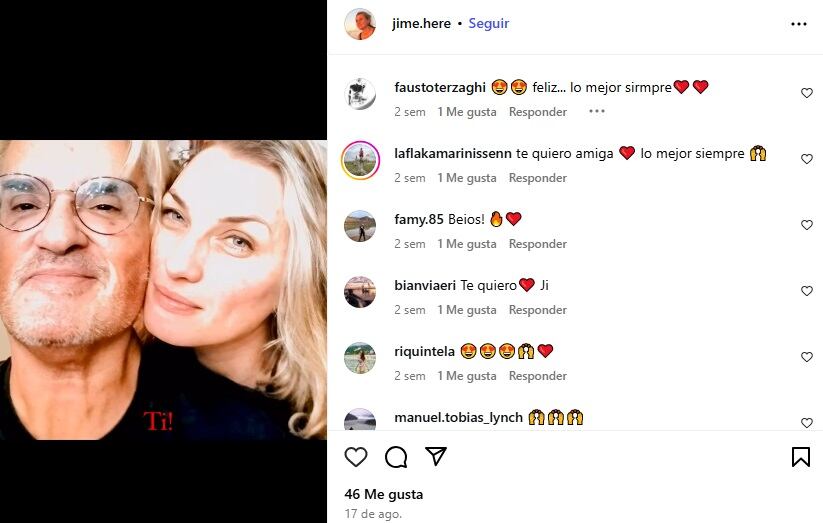Like laflakamarinissenn's comment
The height and width of the screenshot is (523, 823).
(x=807, y=159)
